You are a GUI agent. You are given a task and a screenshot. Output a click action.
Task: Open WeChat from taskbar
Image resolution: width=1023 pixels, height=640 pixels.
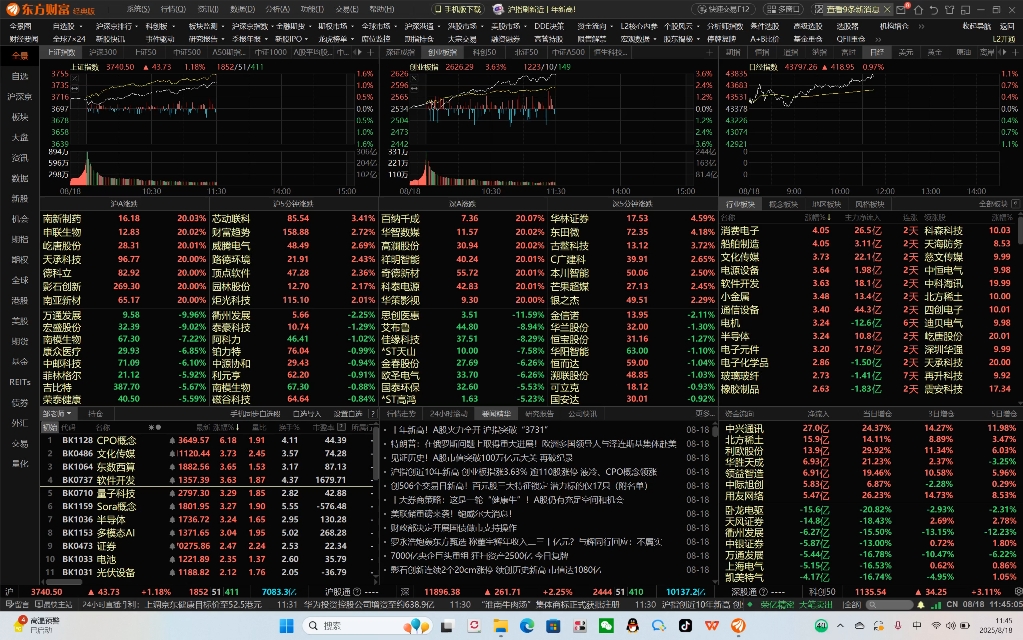click(x=606, y=626)
